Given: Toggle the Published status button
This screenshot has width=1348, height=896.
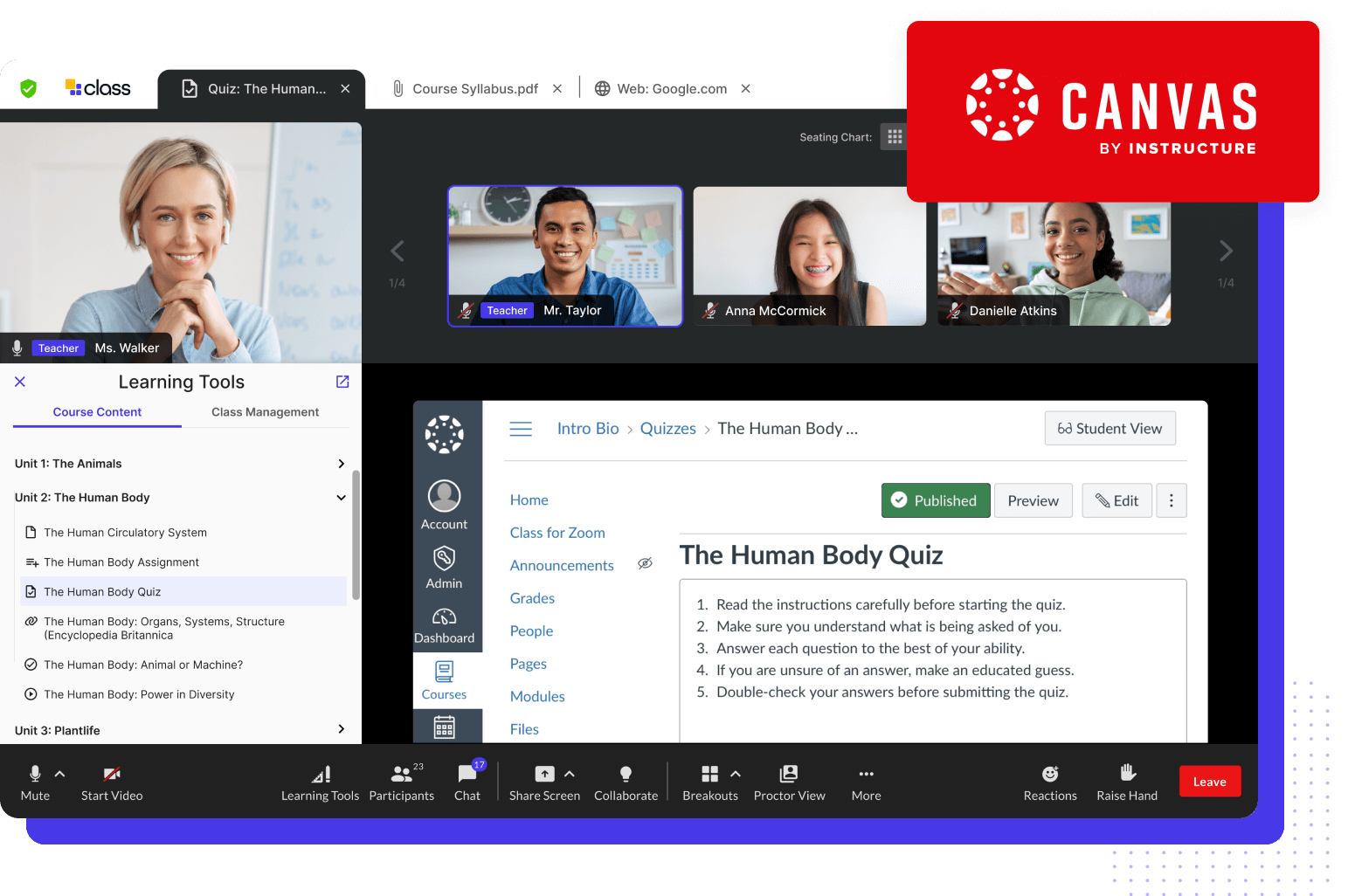Looking at the screenshot, I should (936, 500).
